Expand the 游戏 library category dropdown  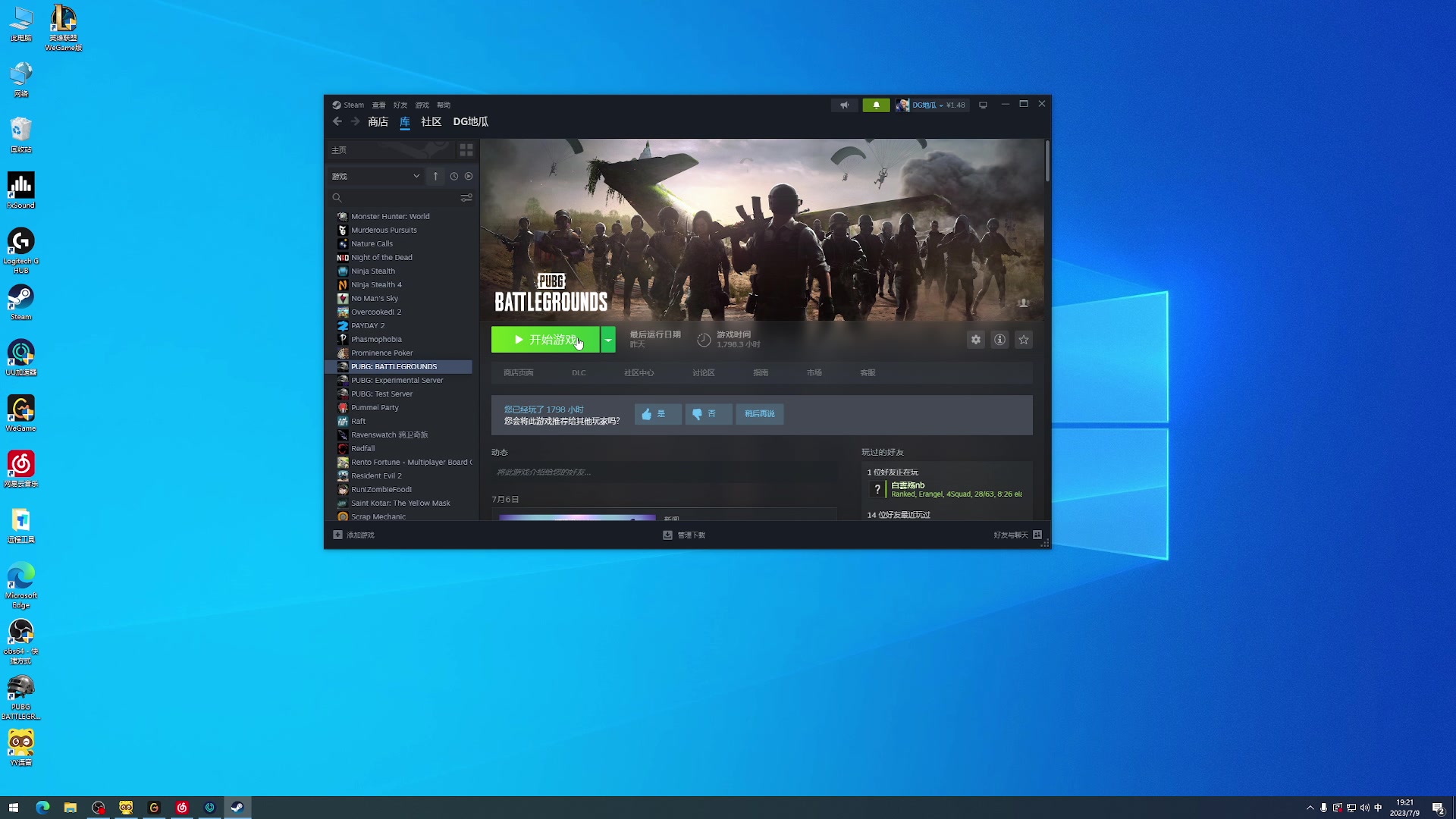375,176
